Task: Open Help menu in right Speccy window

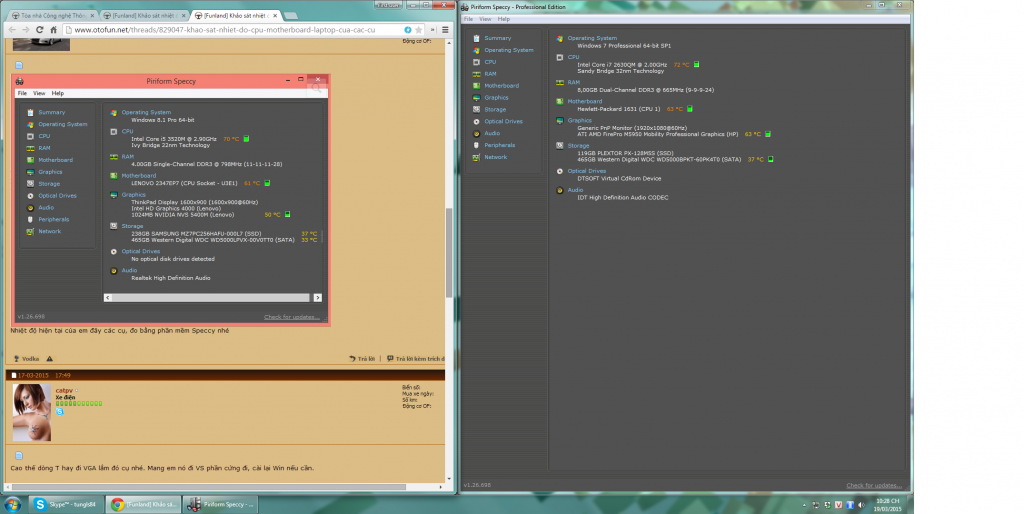Action: pos(503,19)
